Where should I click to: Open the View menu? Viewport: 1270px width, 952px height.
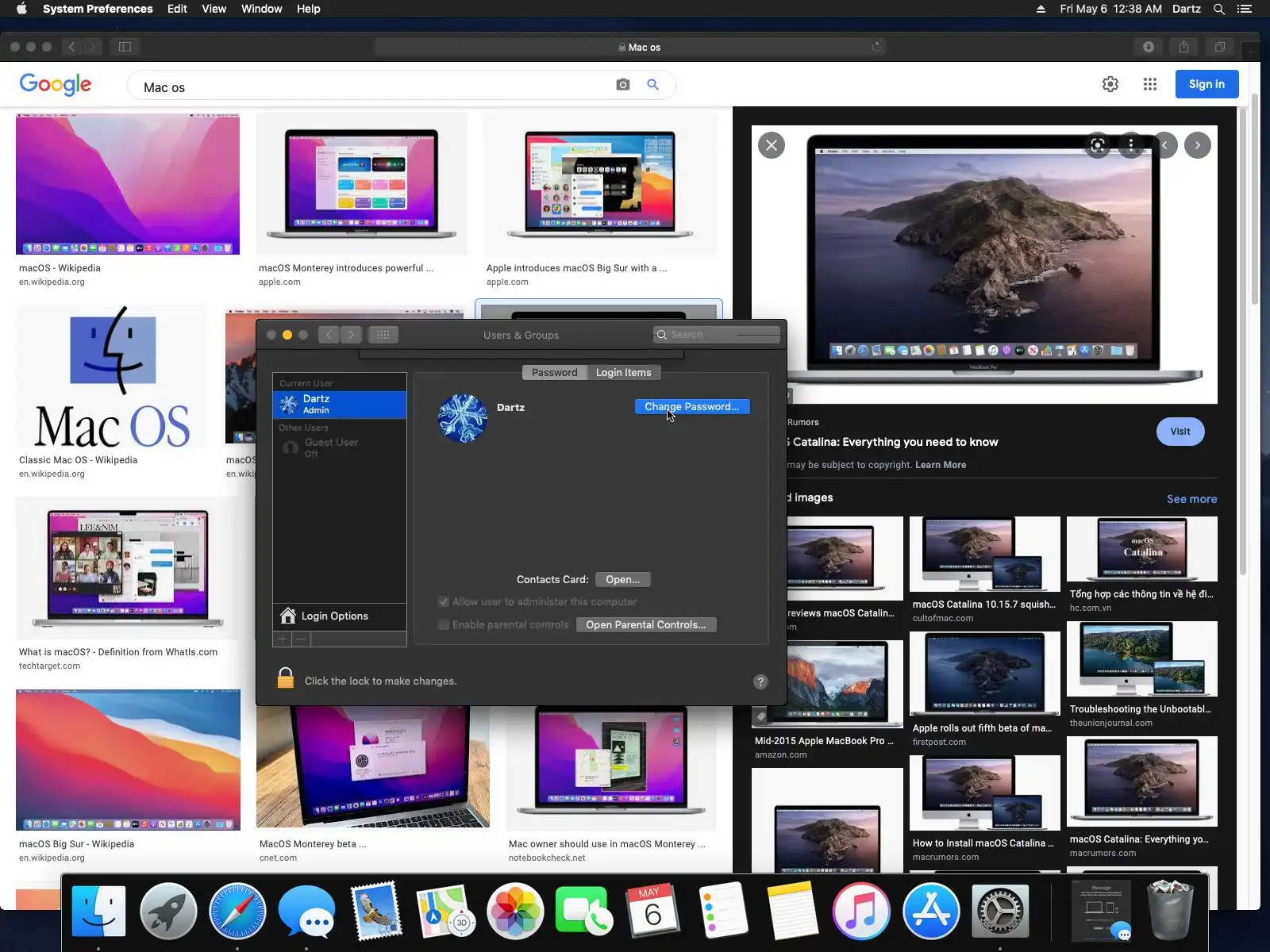(x=214, y=9)
